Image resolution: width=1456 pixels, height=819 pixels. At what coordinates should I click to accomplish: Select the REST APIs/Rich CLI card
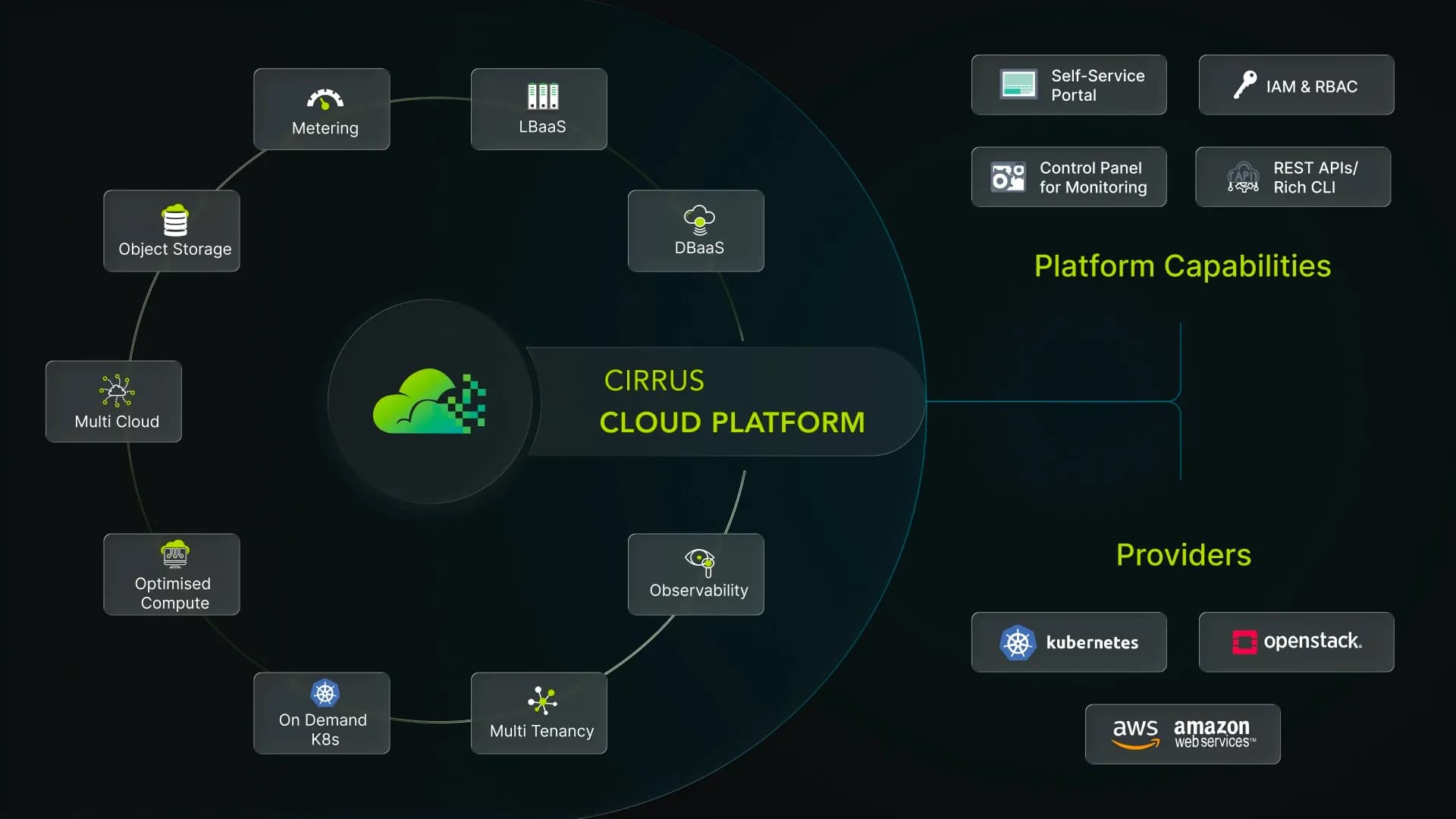[1292, 177]
